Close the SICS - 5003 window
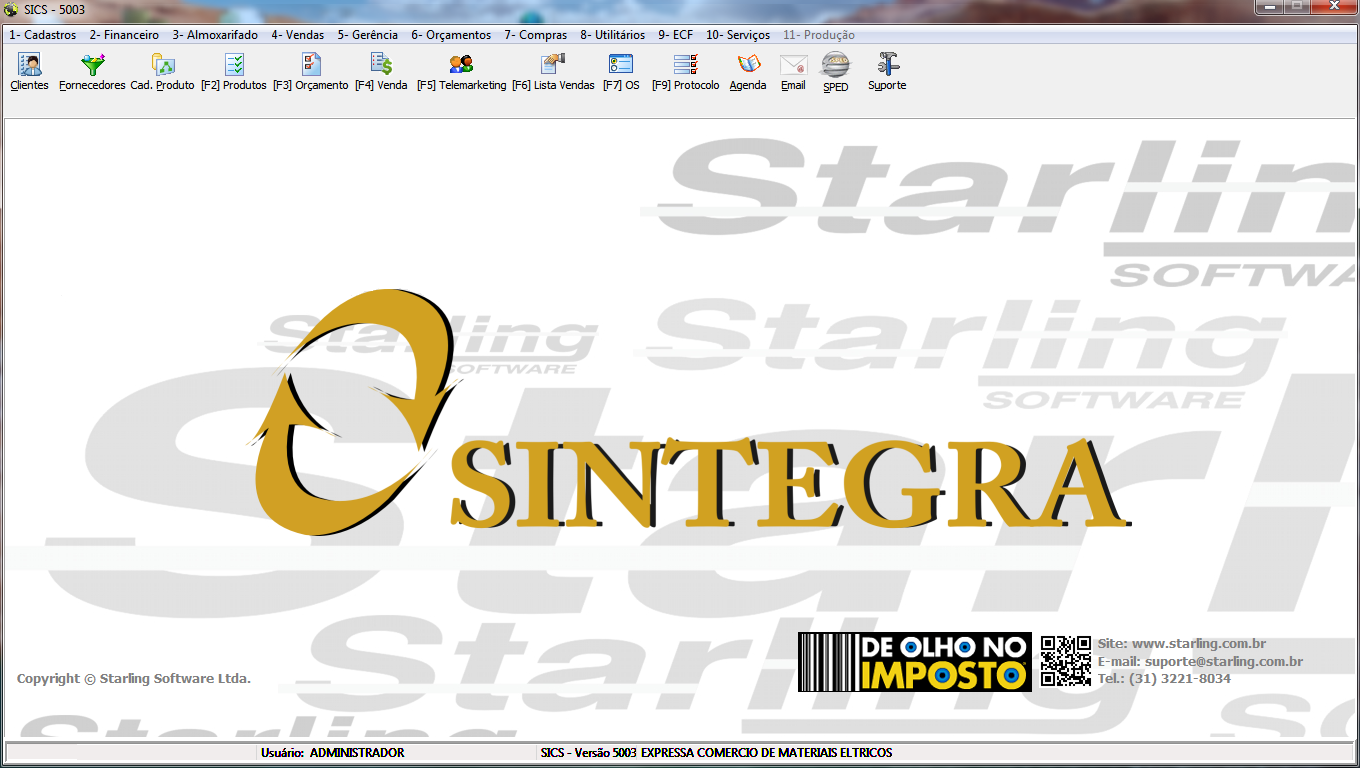This screenshot has height=768, width=1366. click(1335, 7)
